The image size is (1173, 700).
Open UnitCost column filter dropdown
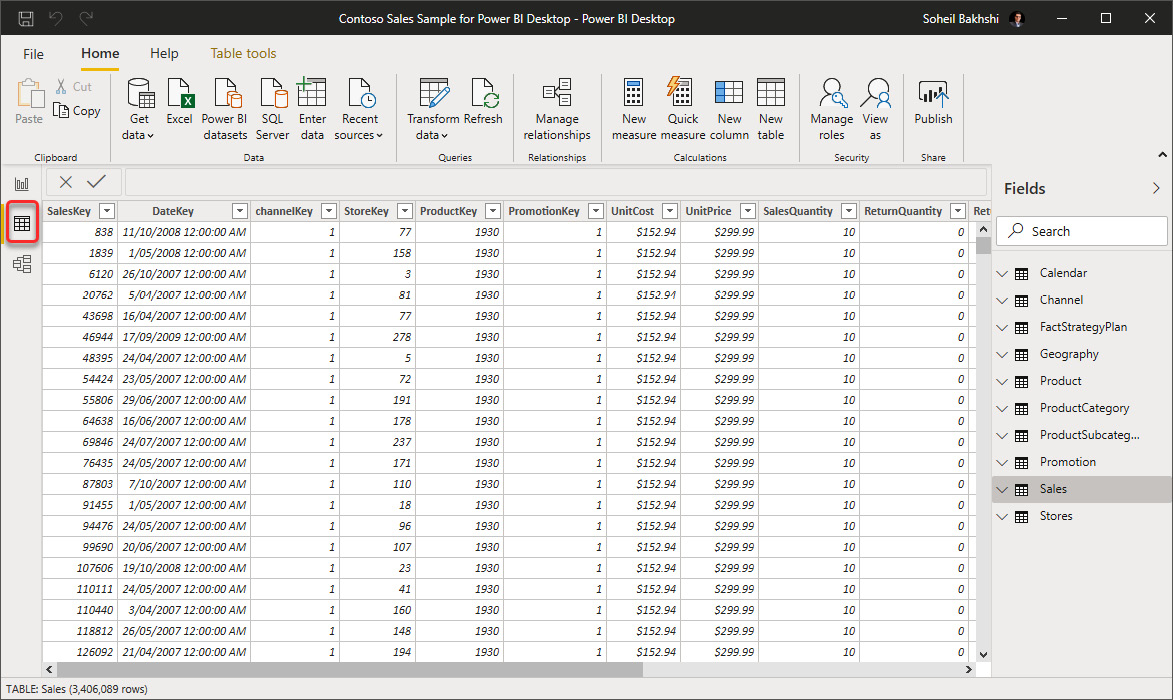(x=670, y=211)
